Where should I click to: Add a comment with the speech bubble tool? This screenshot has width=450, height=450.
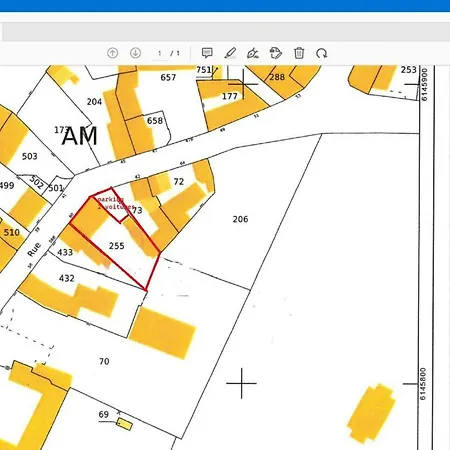(207, 53)
